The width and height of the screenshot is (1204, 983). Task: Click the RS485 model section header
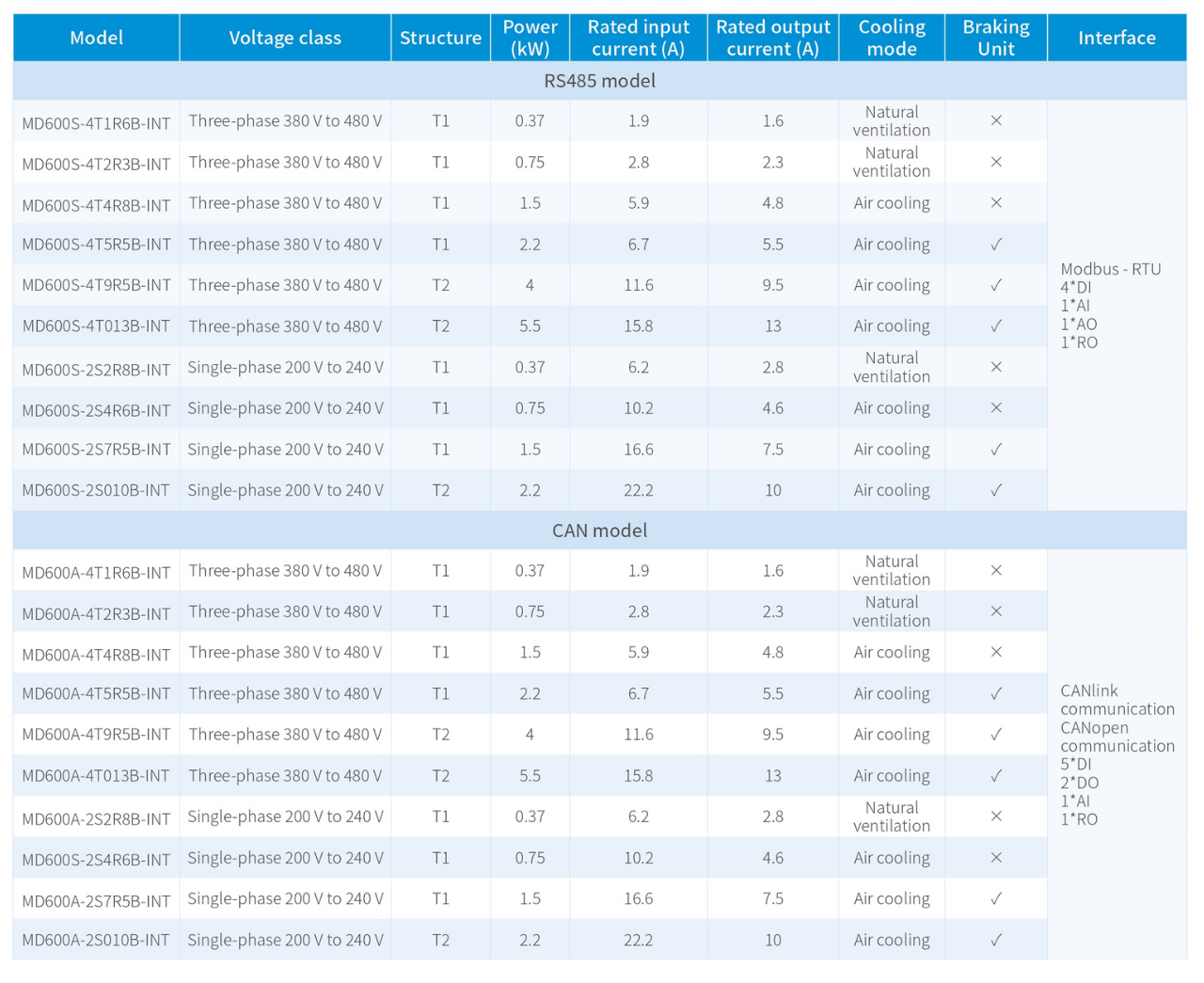click(x=599, y=81)
